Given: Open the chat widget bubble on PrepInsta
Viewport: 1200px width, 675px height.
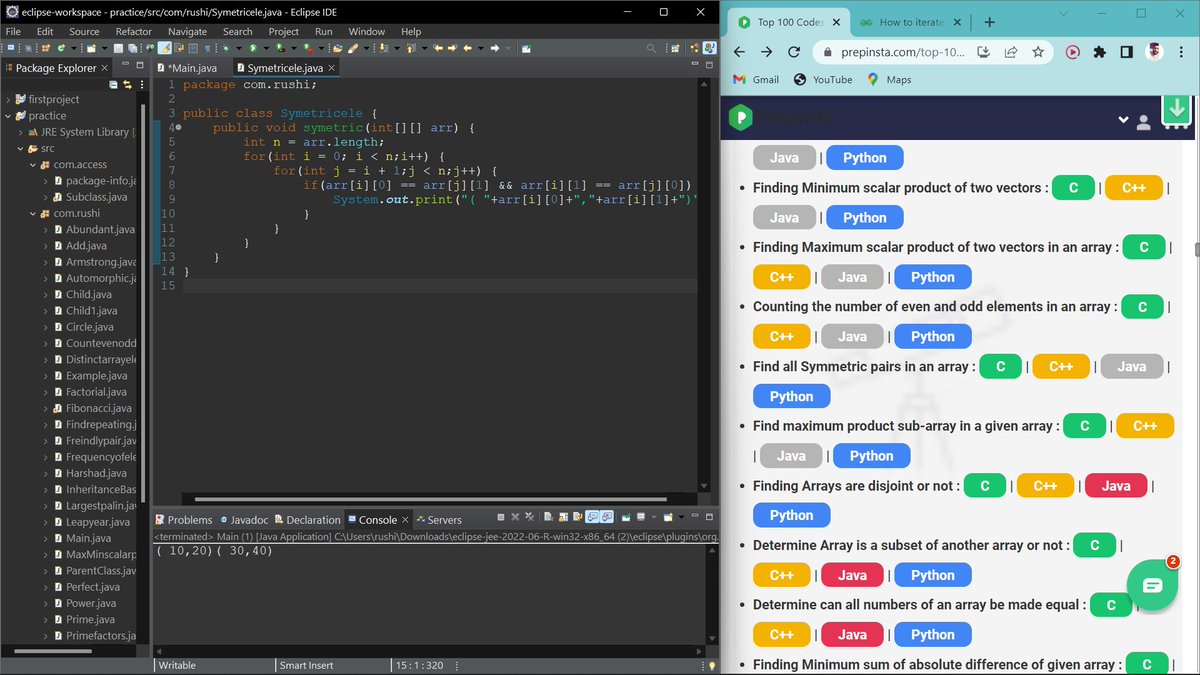Looking at the screenshot, I should pyautogui.click(x=1152, y=585).
